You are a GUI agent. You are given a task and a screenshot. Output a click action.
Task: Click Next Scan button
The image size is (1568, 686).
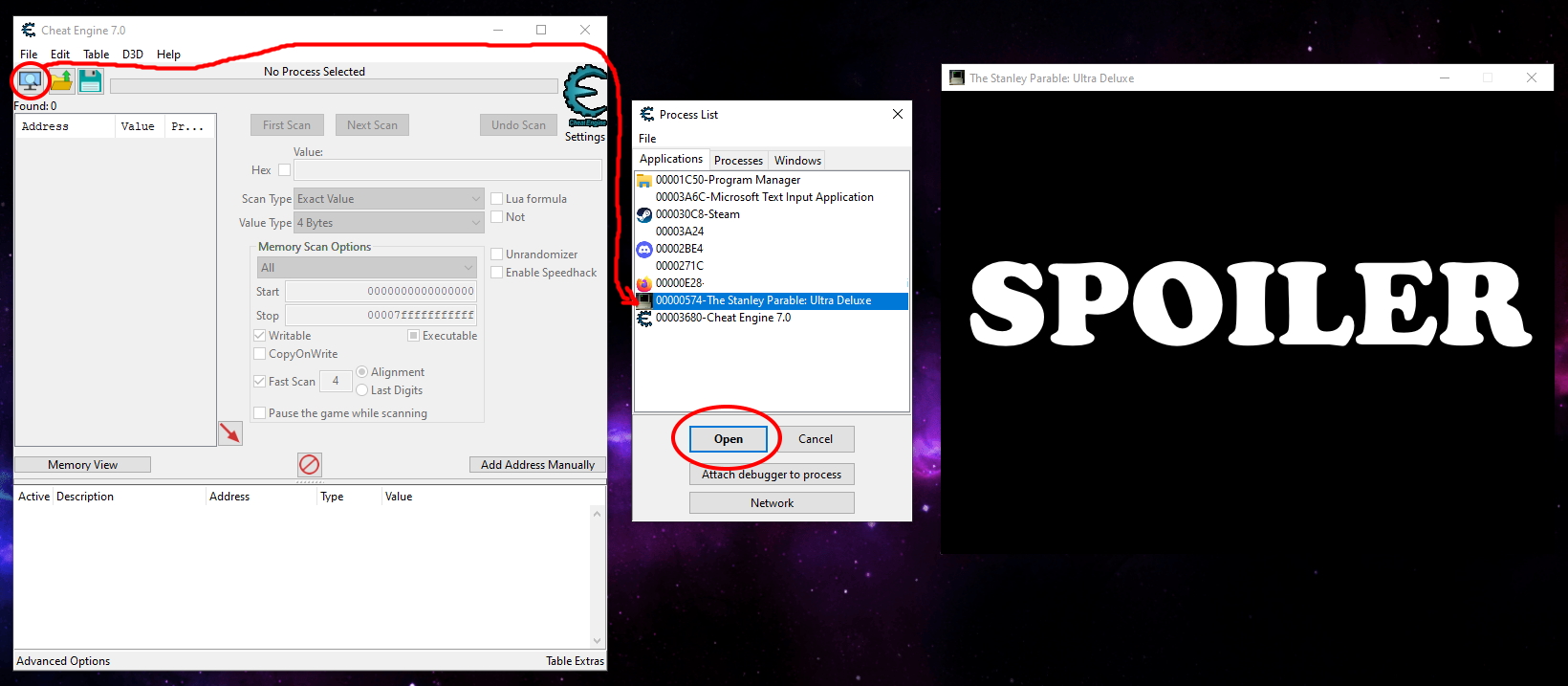[372, 125]
